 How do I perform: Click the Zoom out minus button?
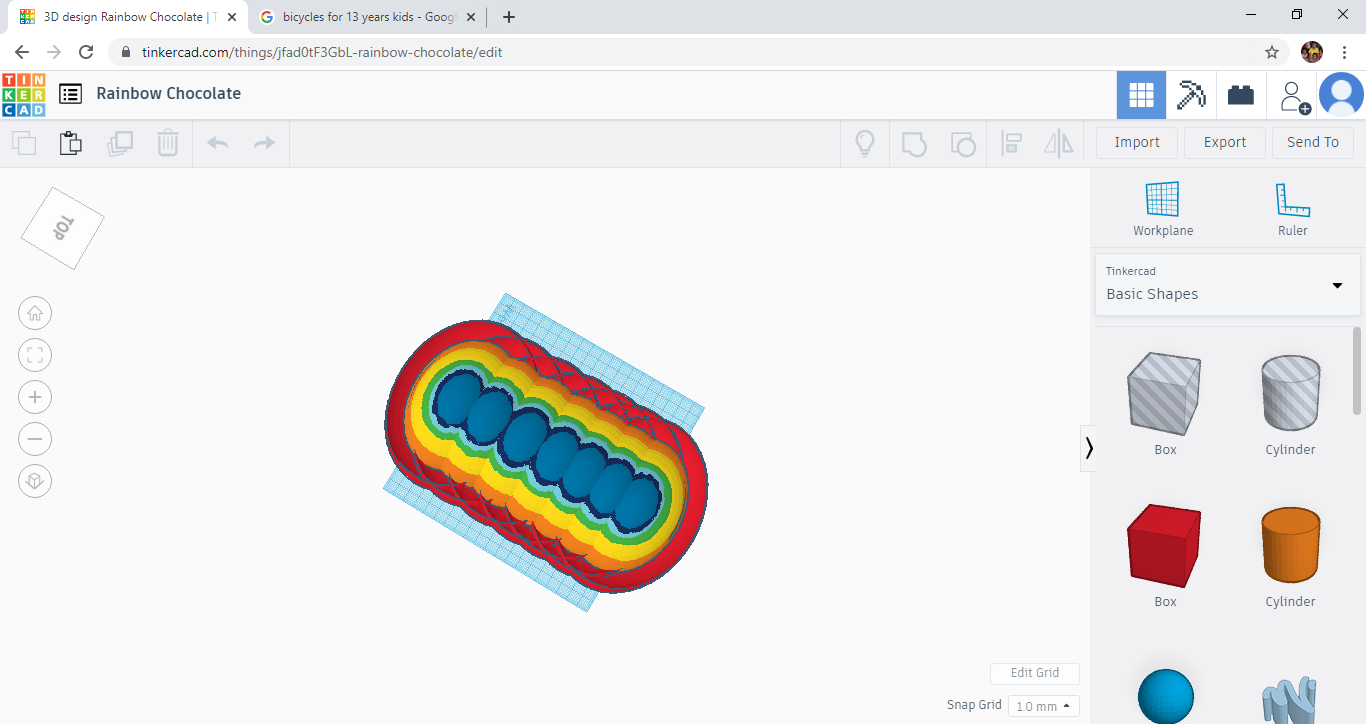click(x=35, y=439)
